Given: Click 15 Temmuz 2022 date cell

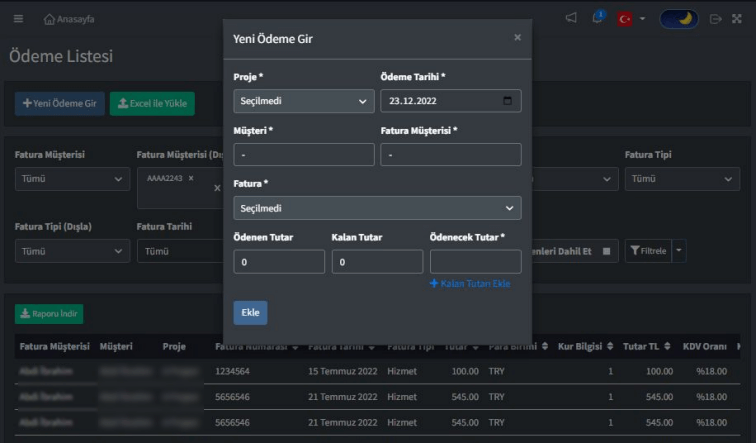Looking at the screenshot, I should [x=342, y=372].
